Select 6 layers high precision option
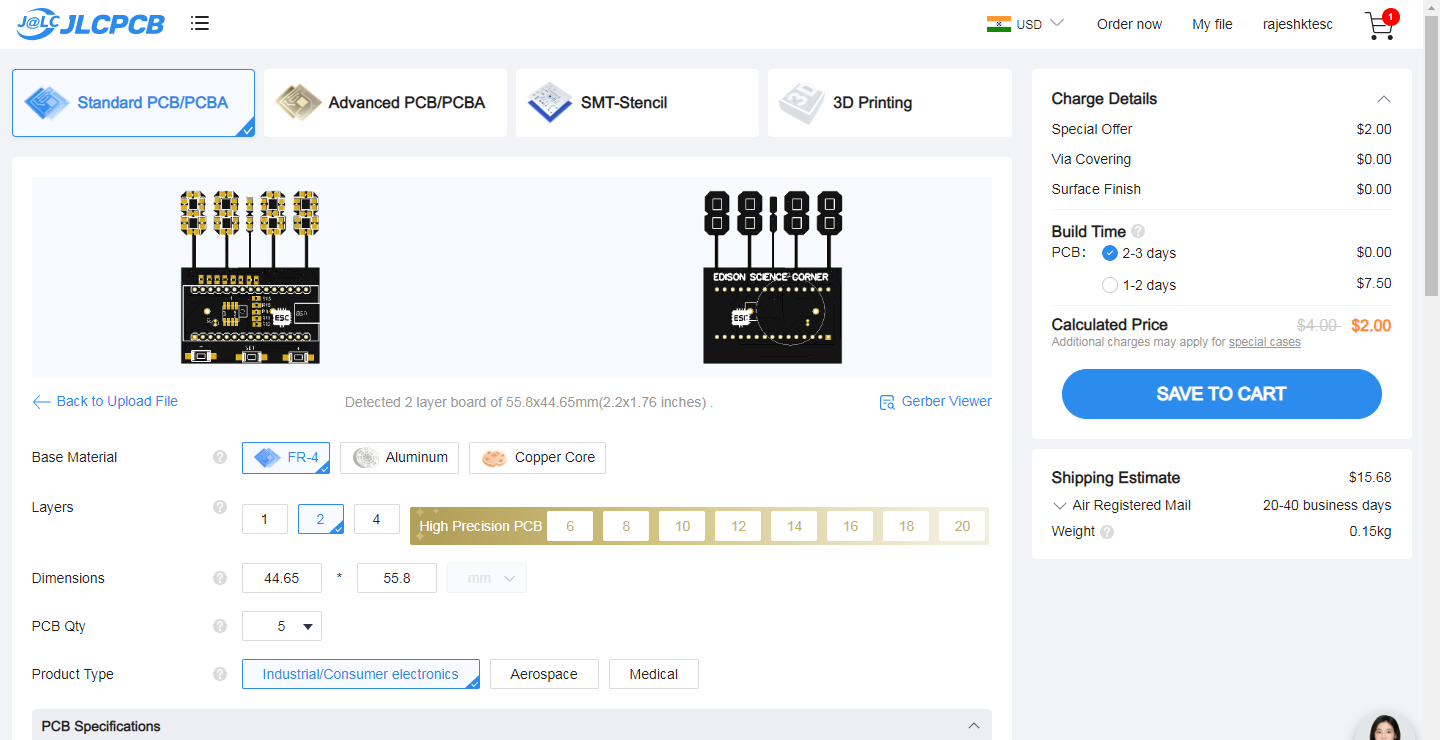This screenshot has width=1440, height=740. [570, 526]
